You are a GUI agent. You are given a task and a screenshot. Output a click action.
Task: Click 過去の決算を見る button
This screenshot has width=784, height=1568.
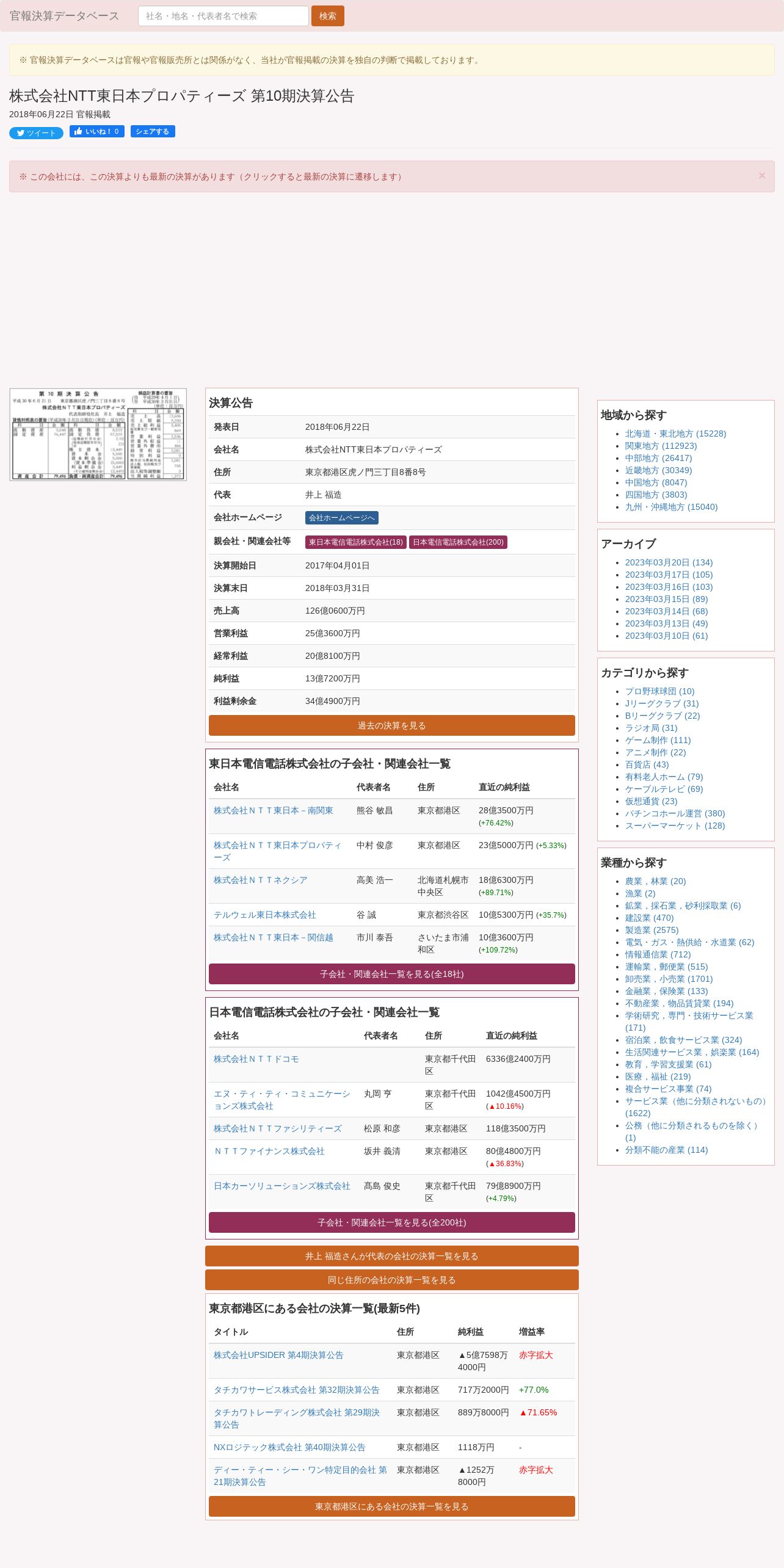click(392, 725)
